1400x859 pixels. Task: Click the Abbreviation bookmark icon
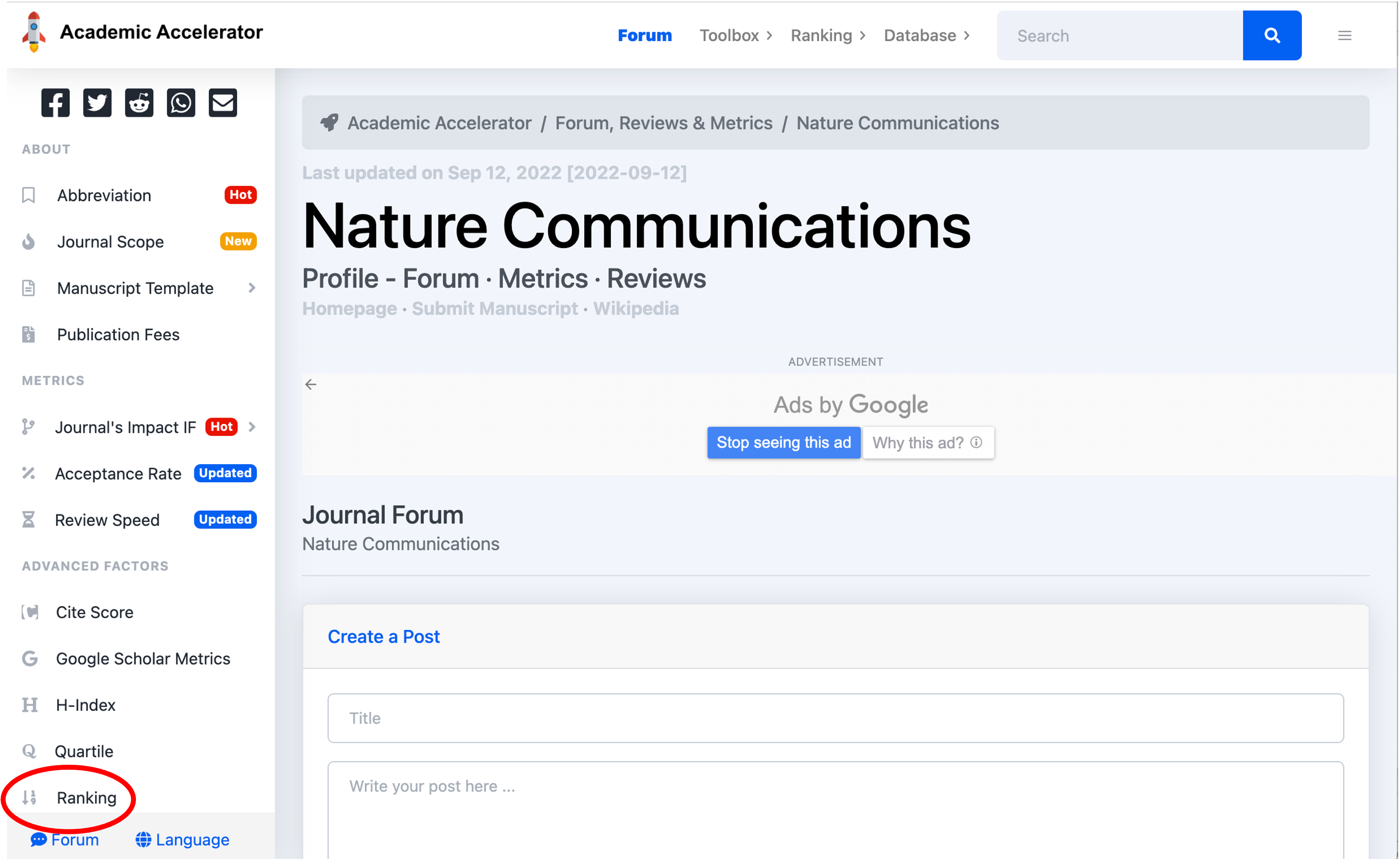coord(28,195)
